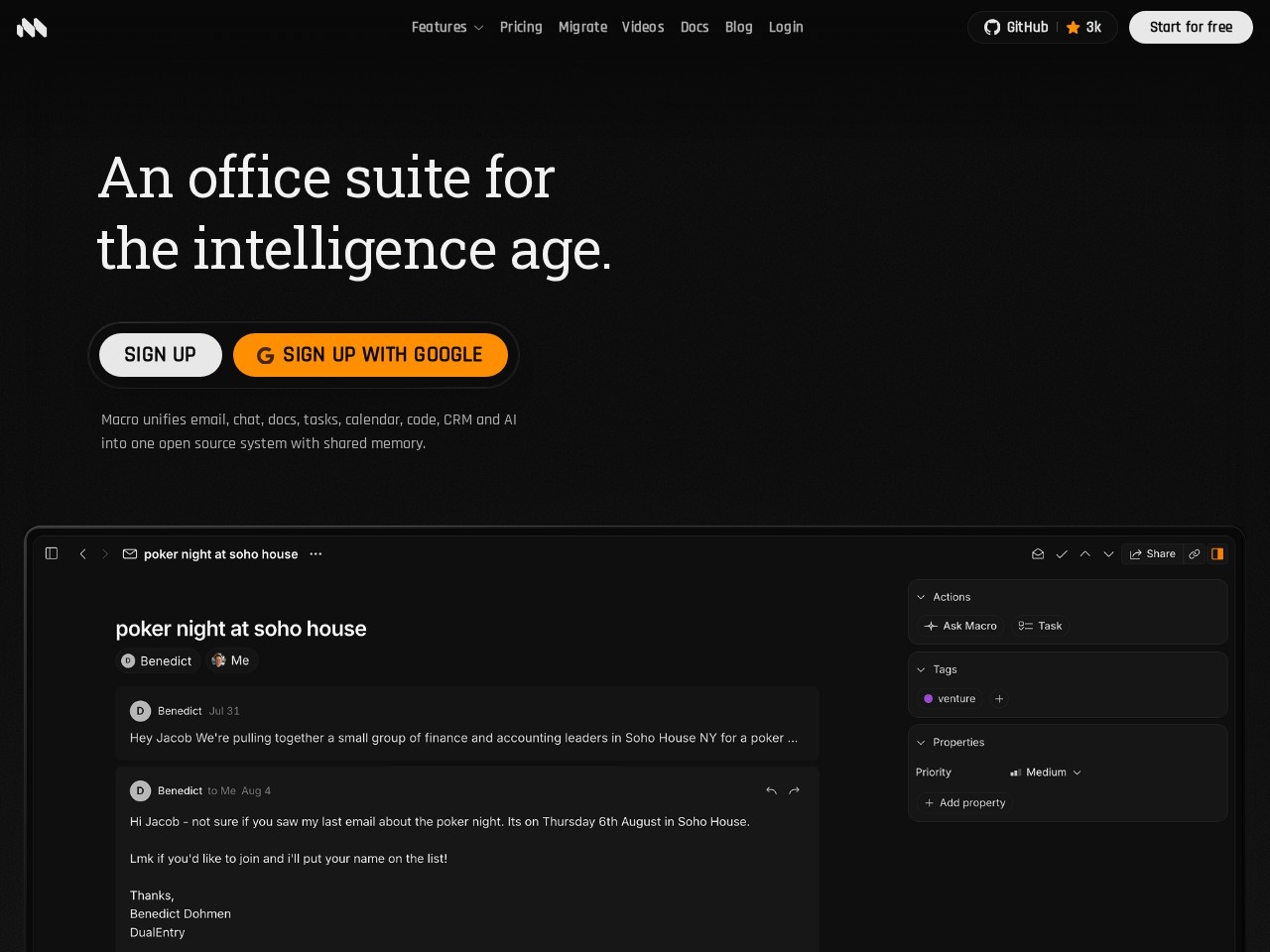
Task: Click the 'poker night at soho house' heading
Action: coord(241,629)
